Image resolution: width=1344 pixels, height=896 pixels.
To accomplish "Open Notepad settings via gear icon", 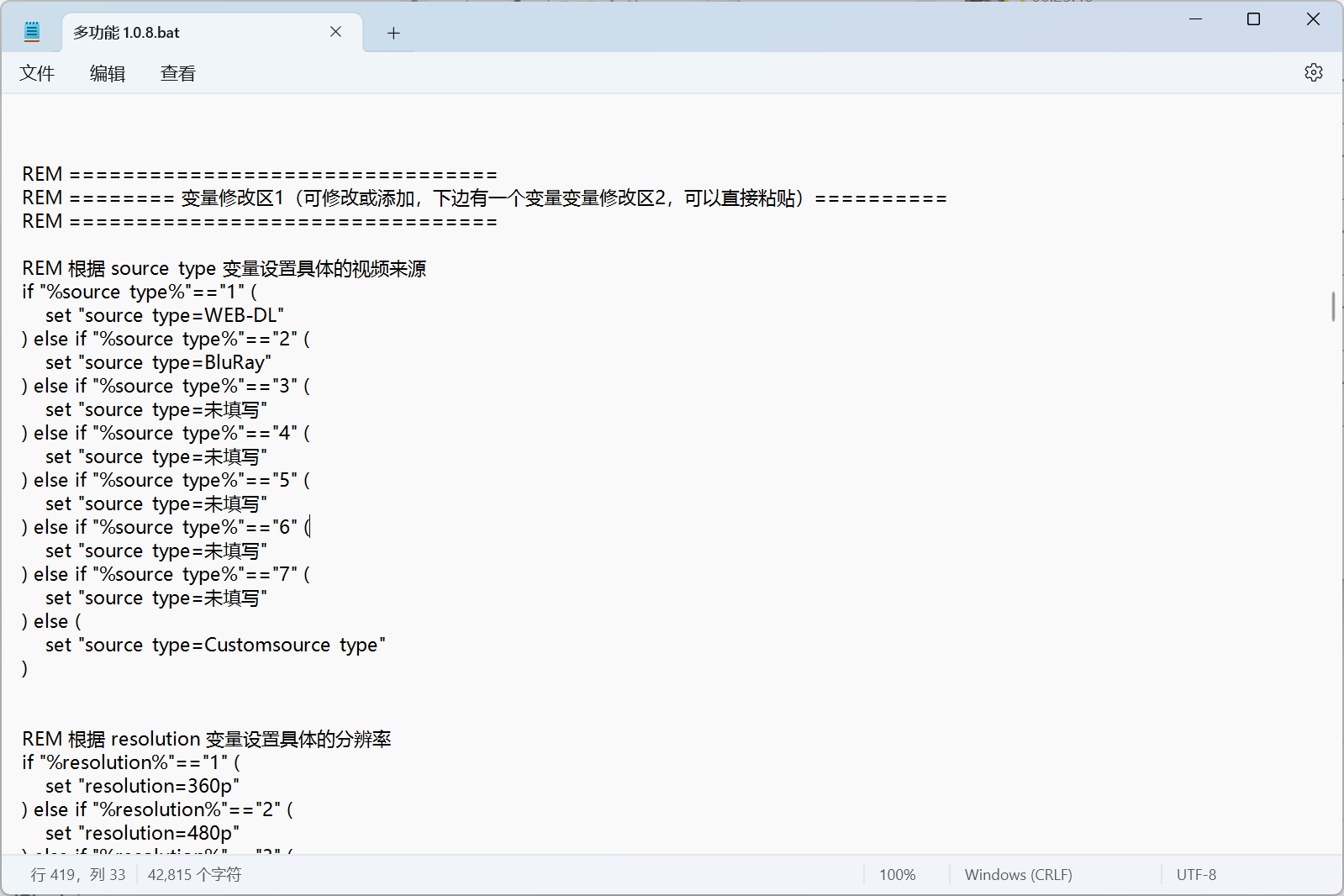I will (x=1313, y=73).
